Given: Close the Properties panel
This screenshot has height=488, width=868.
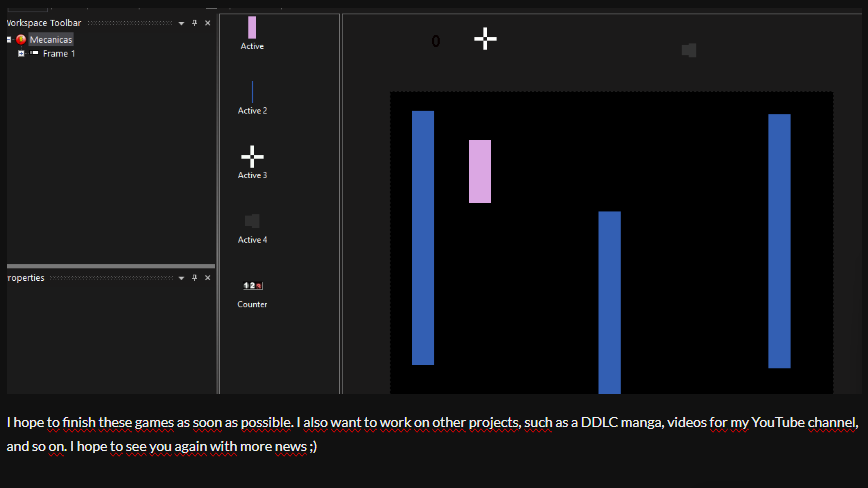Looking at the screenshot, I should click(208, 277).
